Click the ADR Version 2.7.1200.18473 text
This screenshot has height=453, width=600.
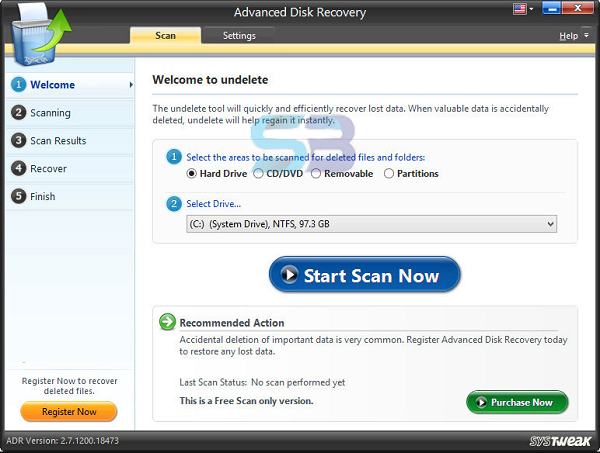click(62, 441)
